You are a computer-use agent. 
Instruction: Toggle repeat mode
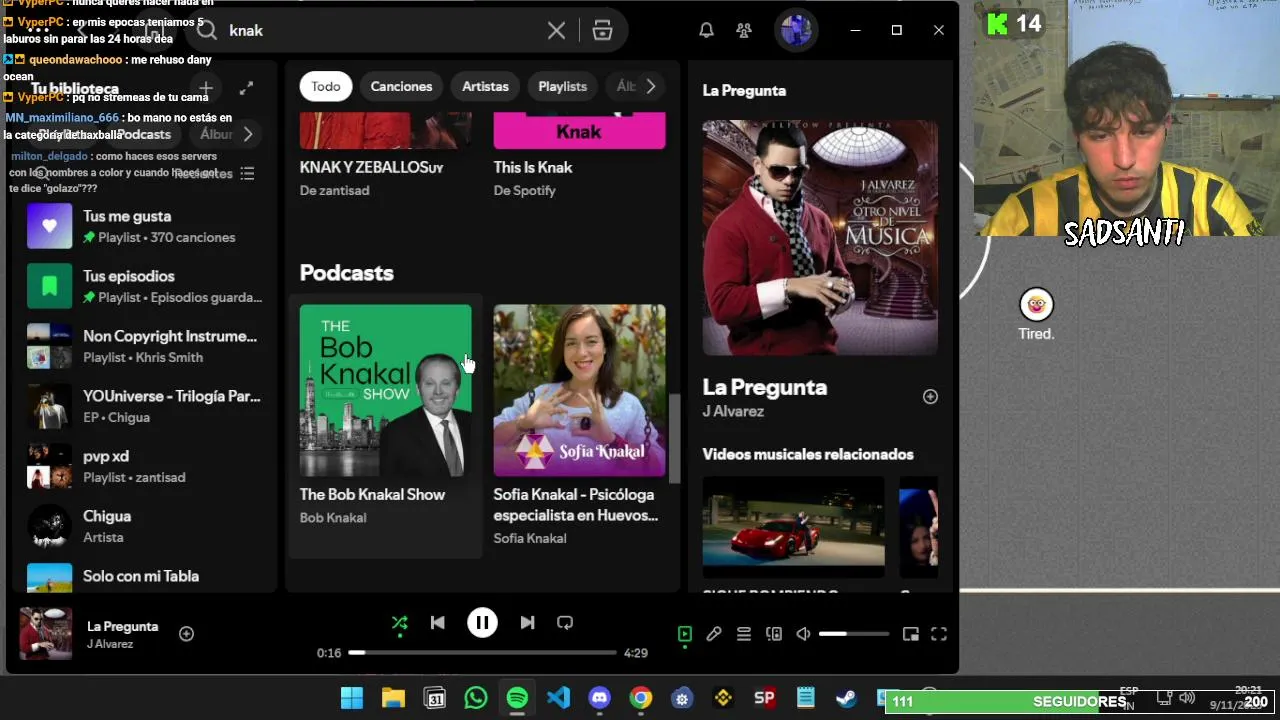click(x=565, y=622)
